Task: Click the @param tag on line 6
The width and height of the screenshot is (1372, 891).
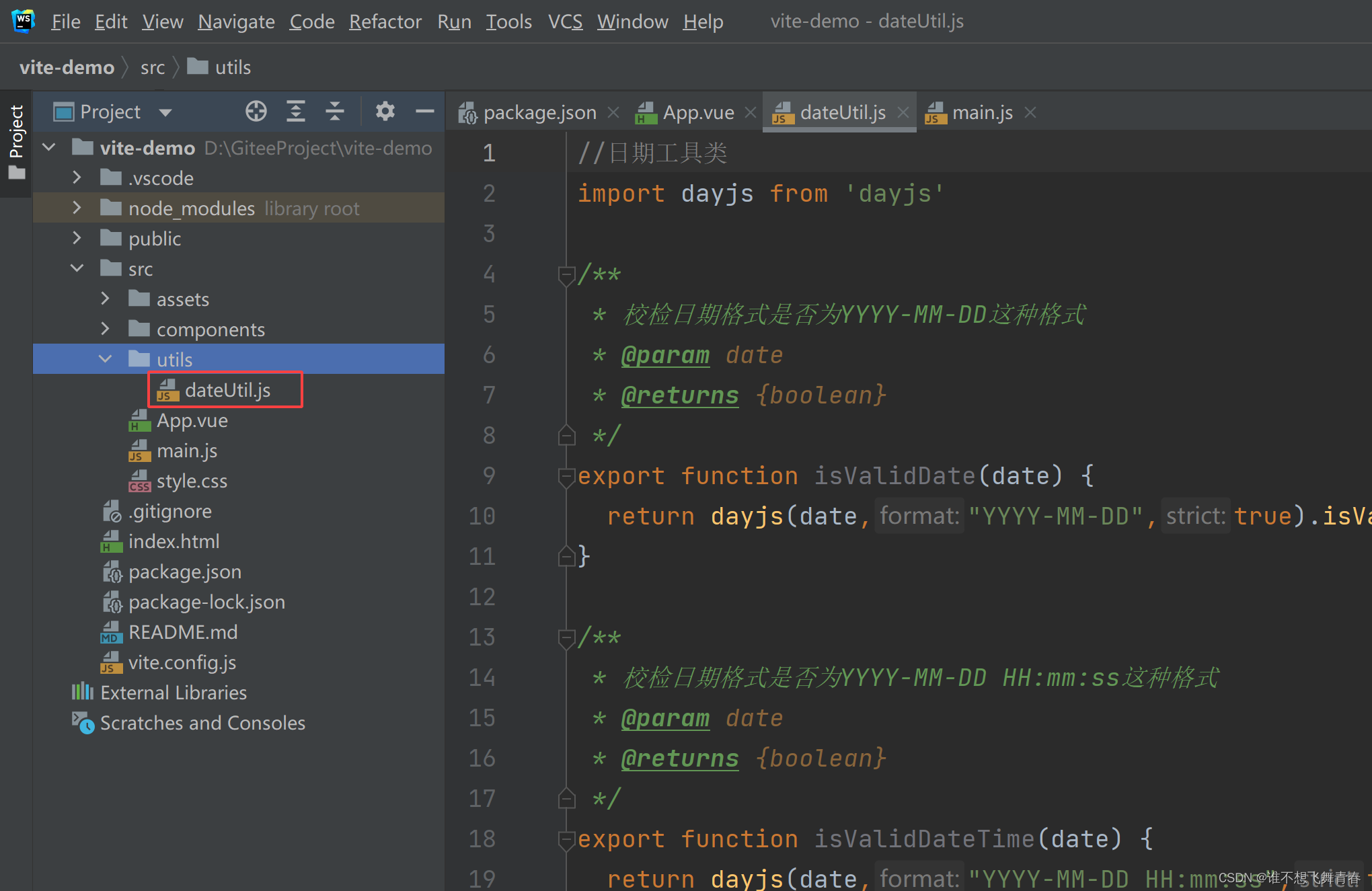Action: tap(665, 355)
